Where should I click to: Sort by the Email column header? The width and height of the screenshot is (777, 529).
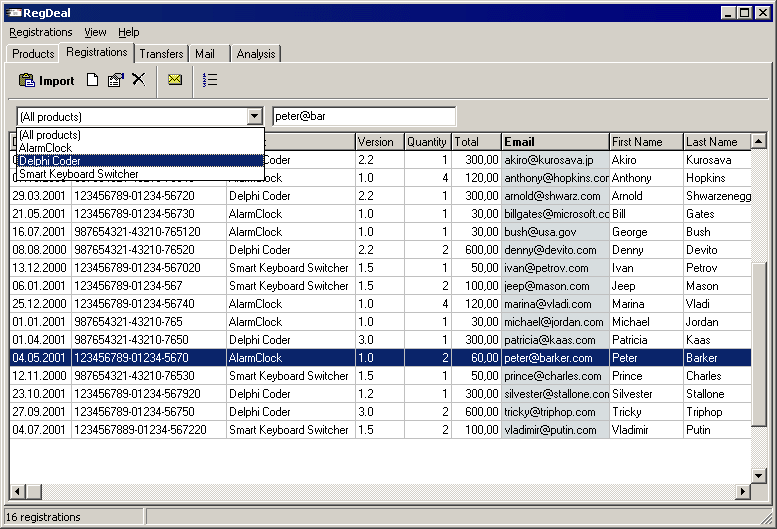point(555,142)
